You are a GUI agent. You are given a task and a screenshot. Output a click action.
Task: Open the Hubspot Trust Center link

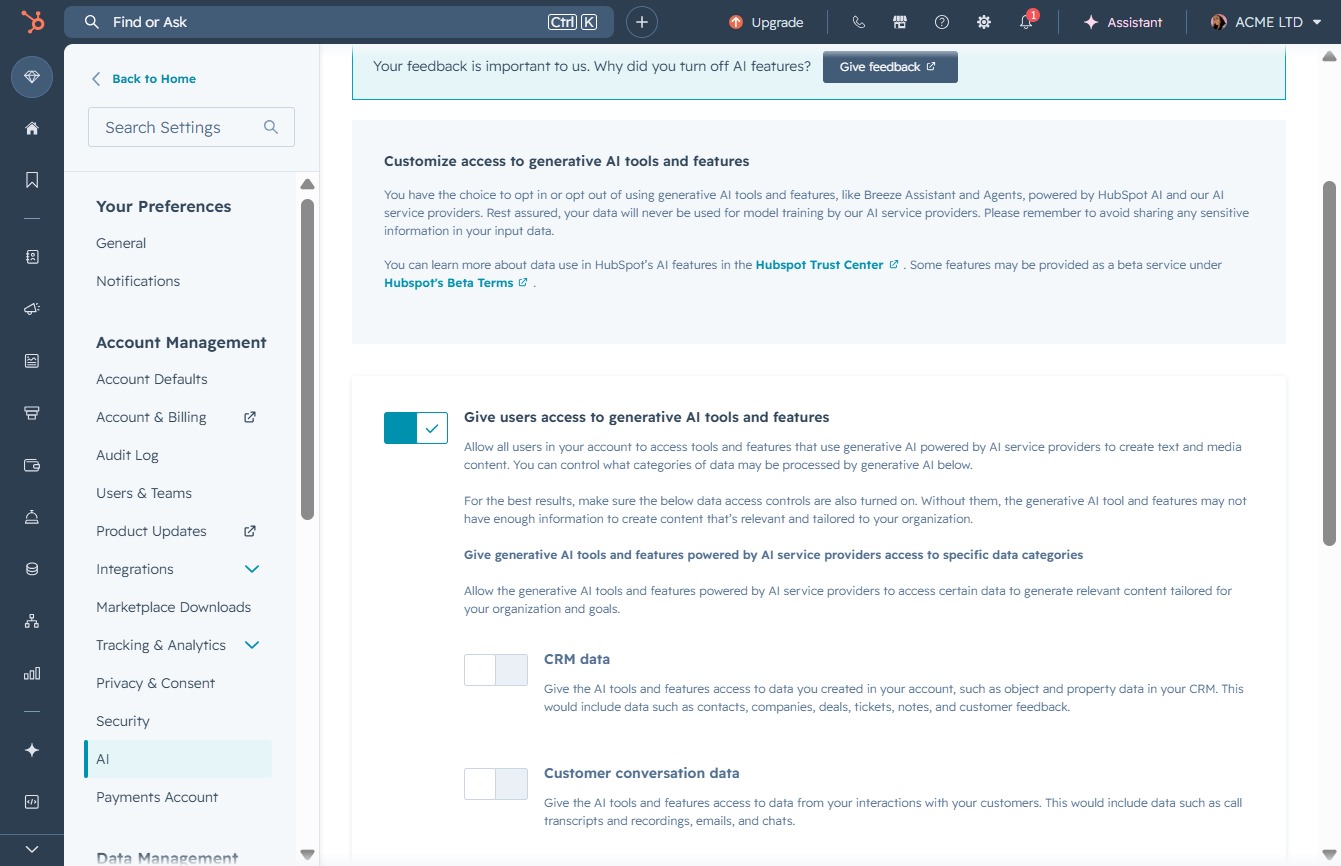[x=827, y=265]
